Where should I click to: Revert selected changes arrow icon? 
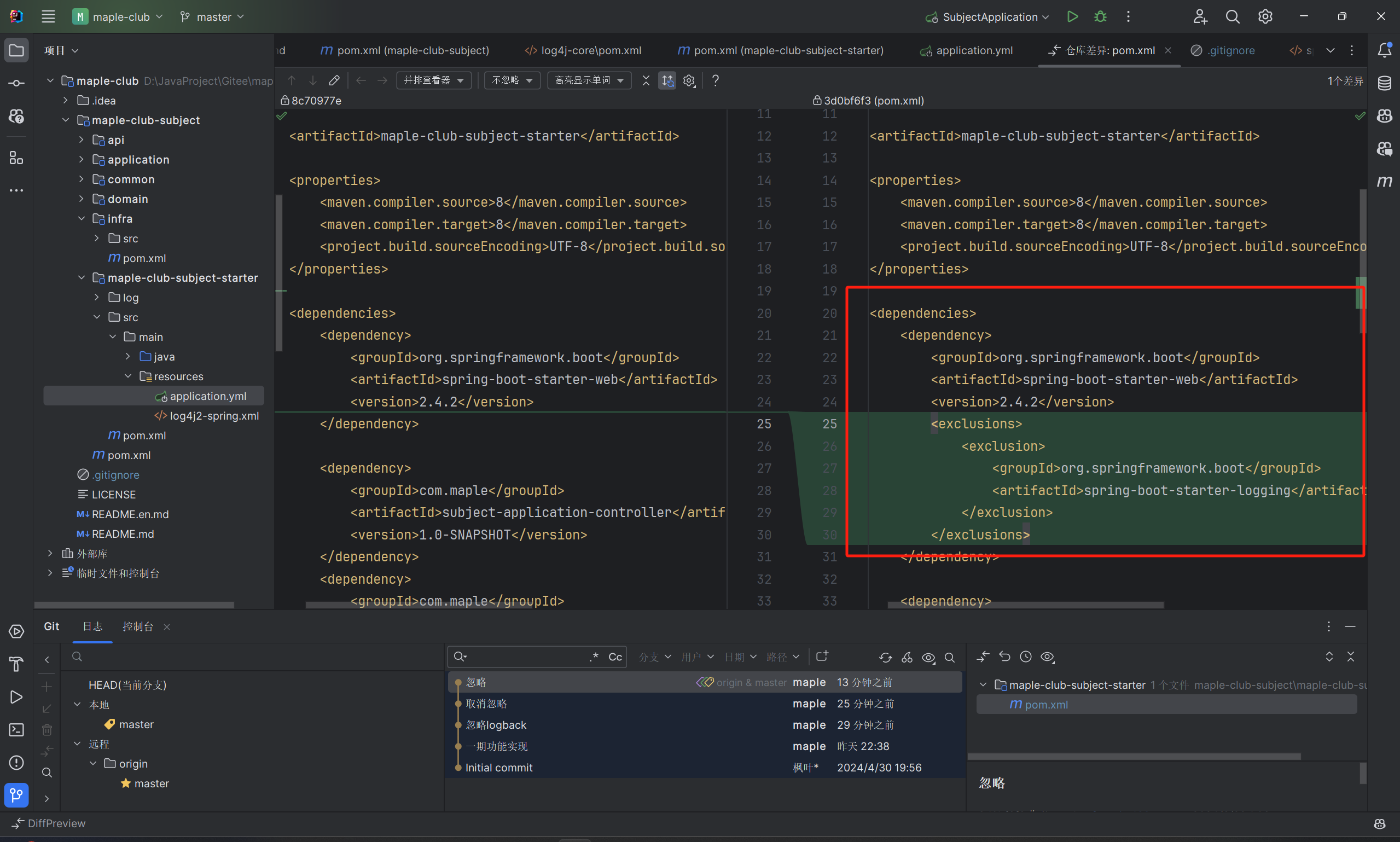pos(1004,657)
